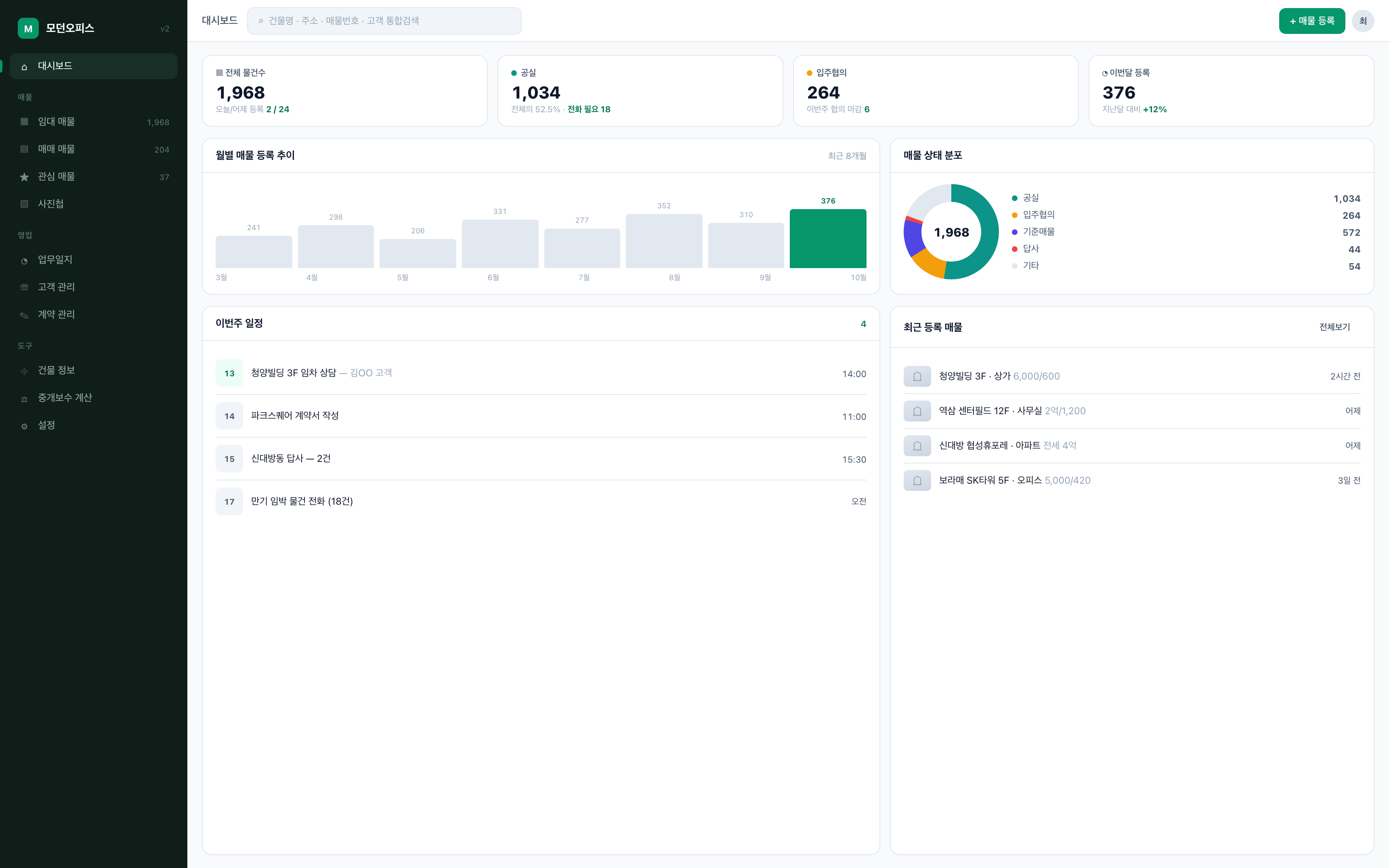The width and height of the screenshot is (1389, 868).
Task: Focus the 통합검색 search field
Action: (x=384, y=21)
